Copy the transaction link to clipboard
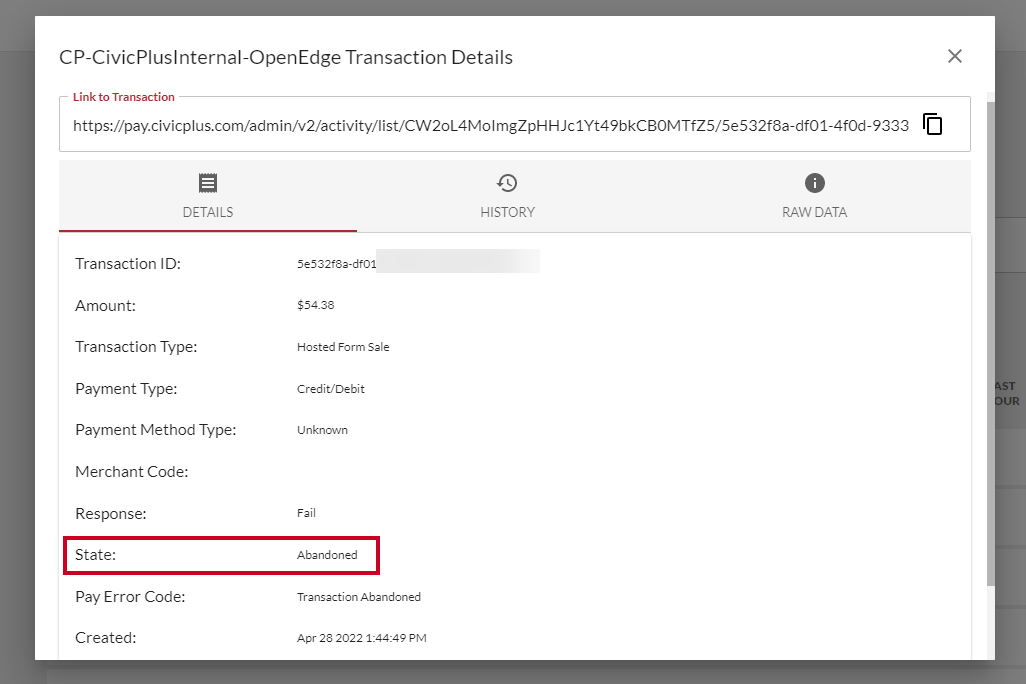 click(x=932, y=124)
